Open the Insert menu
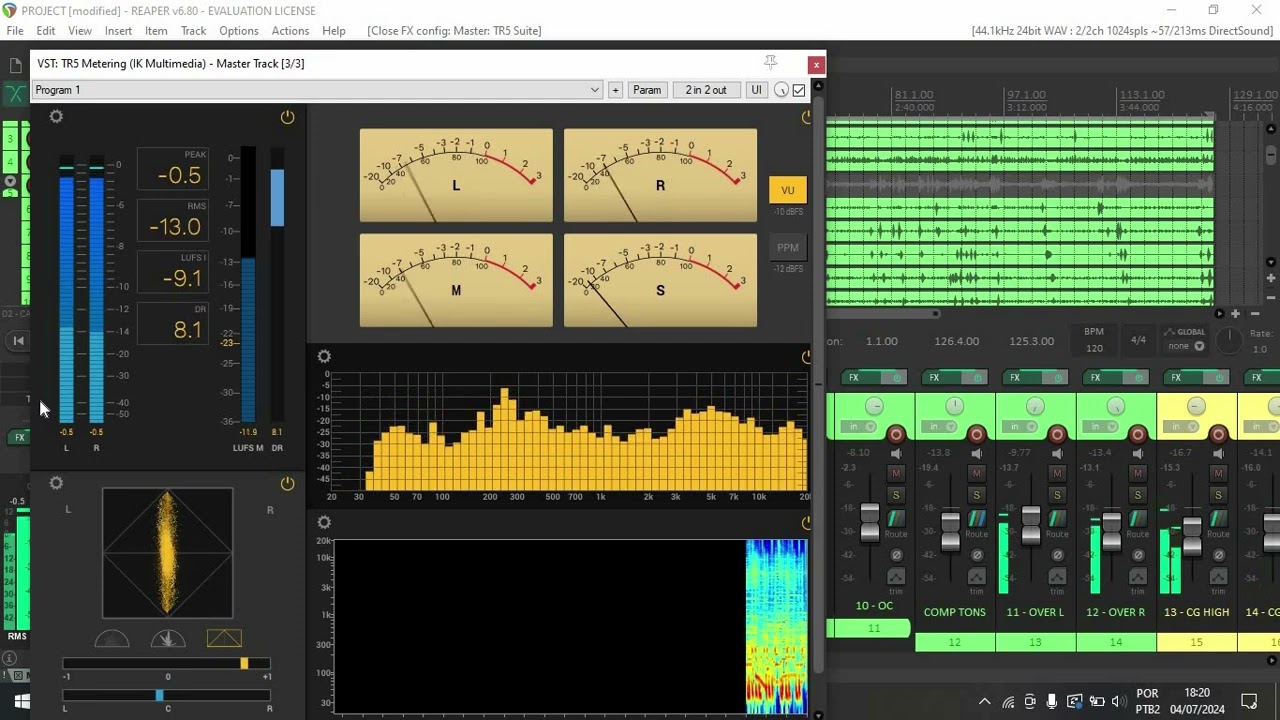 (x=118, y=31)
